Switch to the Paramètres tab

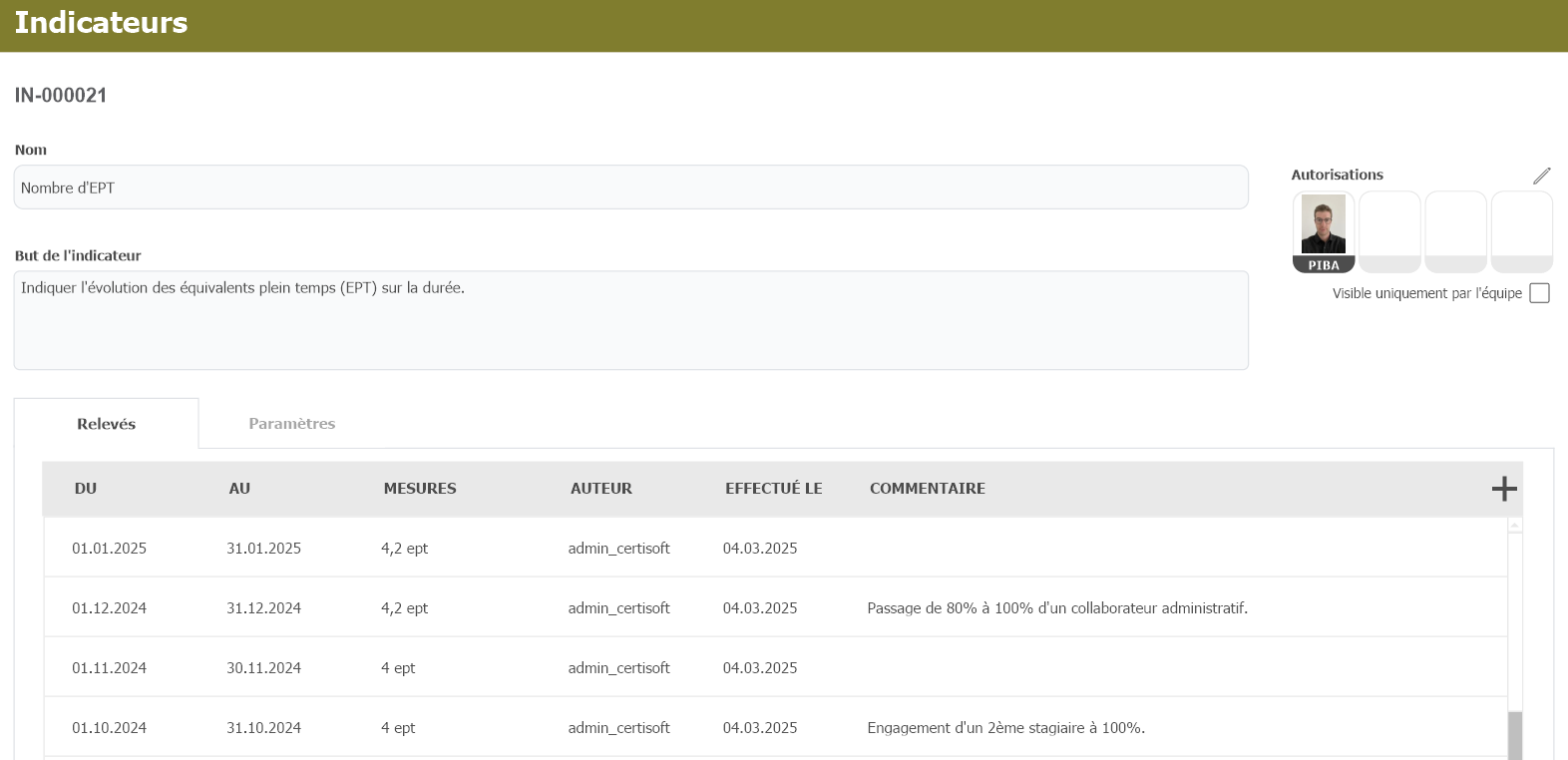(x=291, y=424)
